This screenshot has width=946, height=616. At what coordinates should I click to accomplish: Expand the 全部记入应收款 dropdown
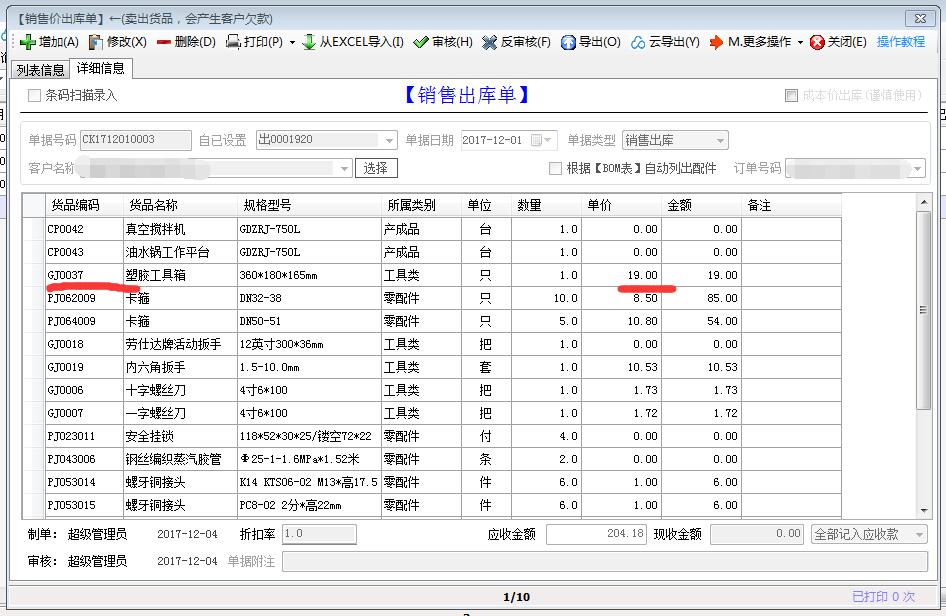click(919, 535)
